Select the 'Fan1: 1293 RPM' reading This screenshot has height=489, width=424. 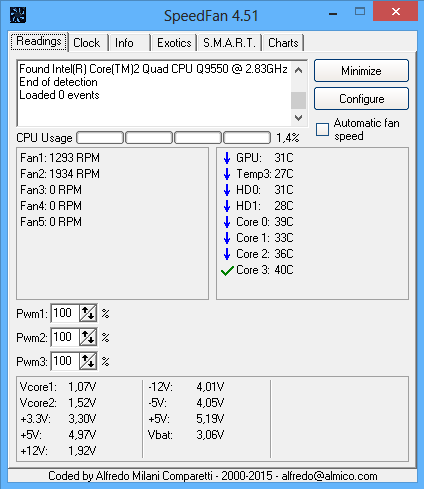60,158
